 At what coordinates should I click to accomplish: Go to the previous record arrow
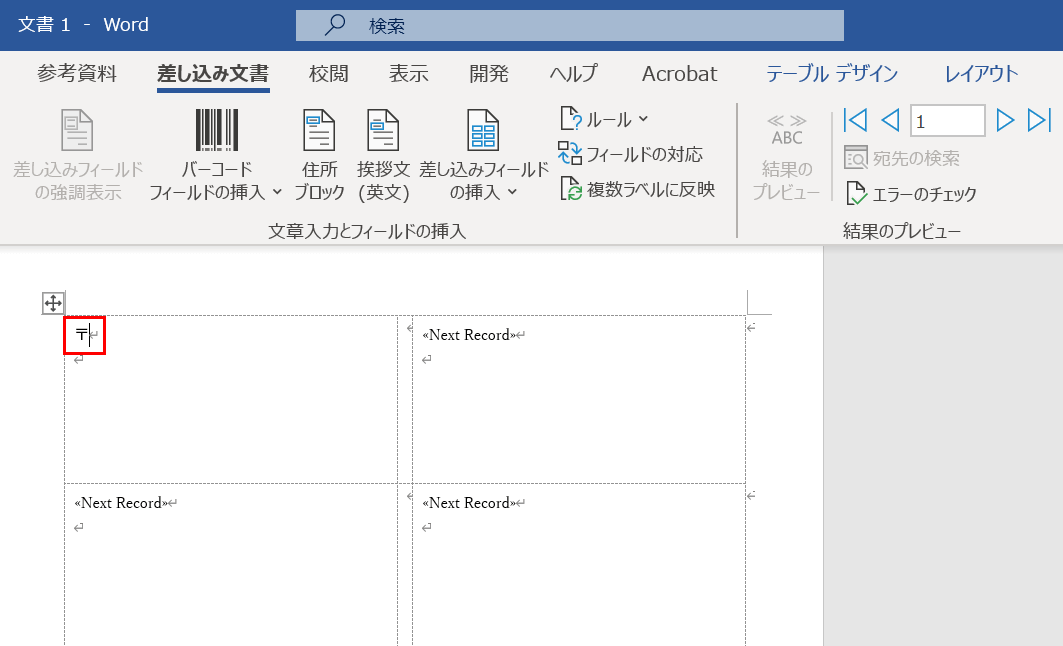click(x=890, y=121)
